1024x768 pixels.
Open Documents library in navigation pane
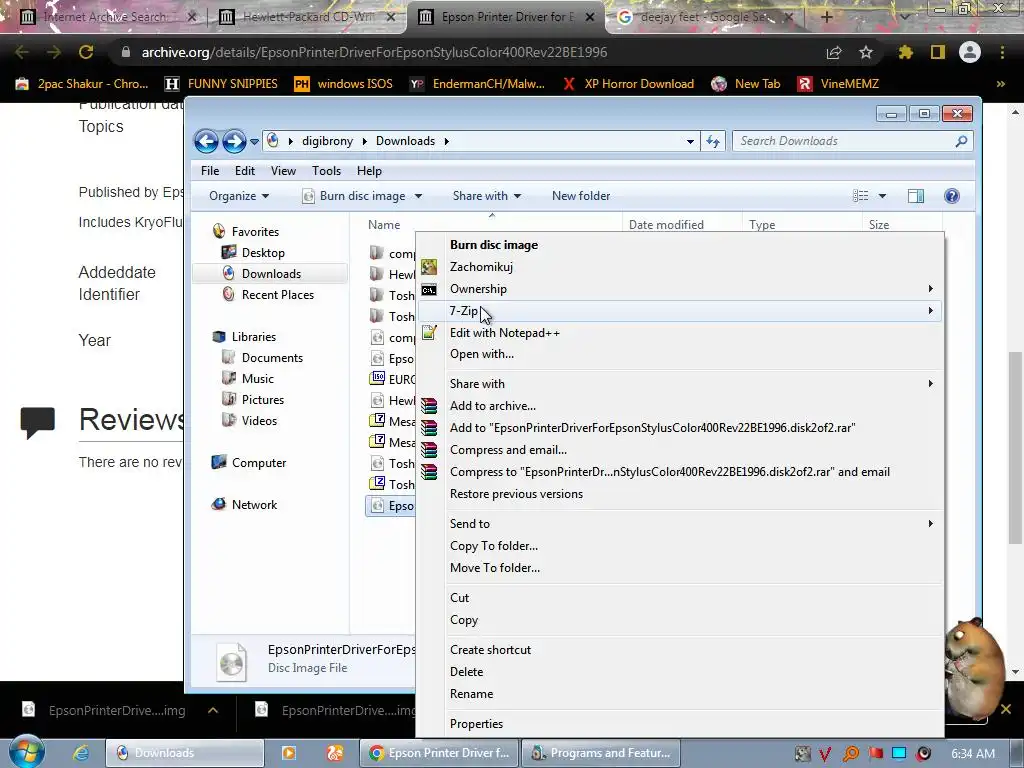[x=272, y=358]
